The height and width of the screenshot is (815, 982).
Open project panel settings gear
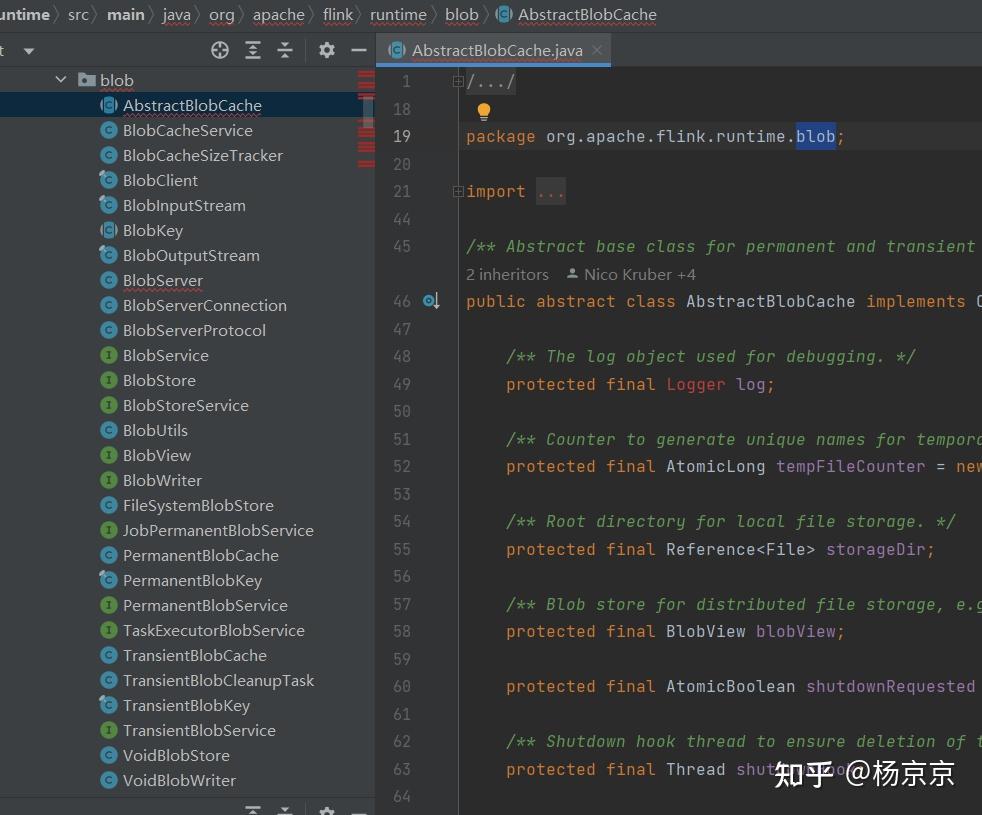326,50
